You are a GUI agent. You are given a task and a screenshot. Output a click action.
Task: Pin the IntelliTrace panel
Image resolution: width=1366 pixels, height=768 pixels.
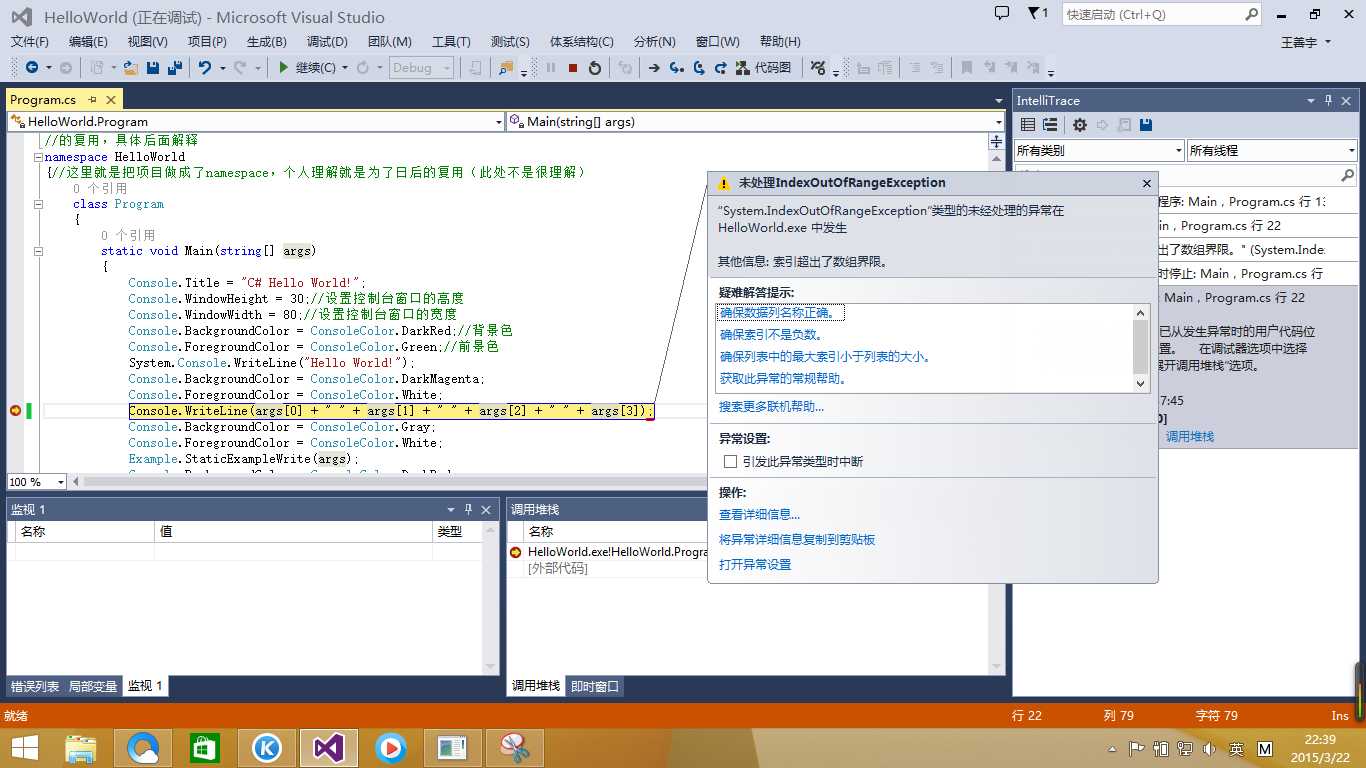[x=1329, y=100]
